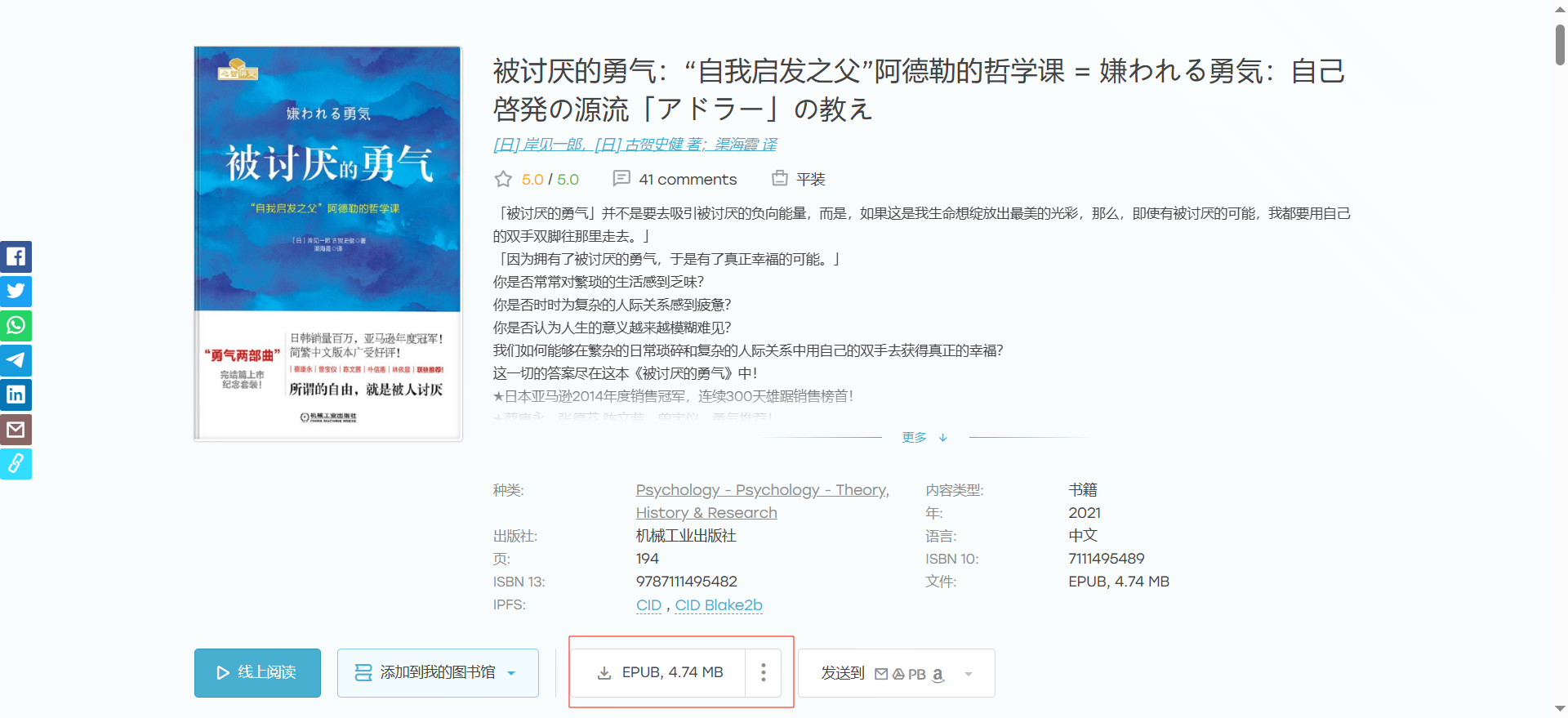Image resolution: width=1568 pixels, height=718 pixels.
Task: Open the 发送到 dropdown menu
Action: tap(896, 673)
